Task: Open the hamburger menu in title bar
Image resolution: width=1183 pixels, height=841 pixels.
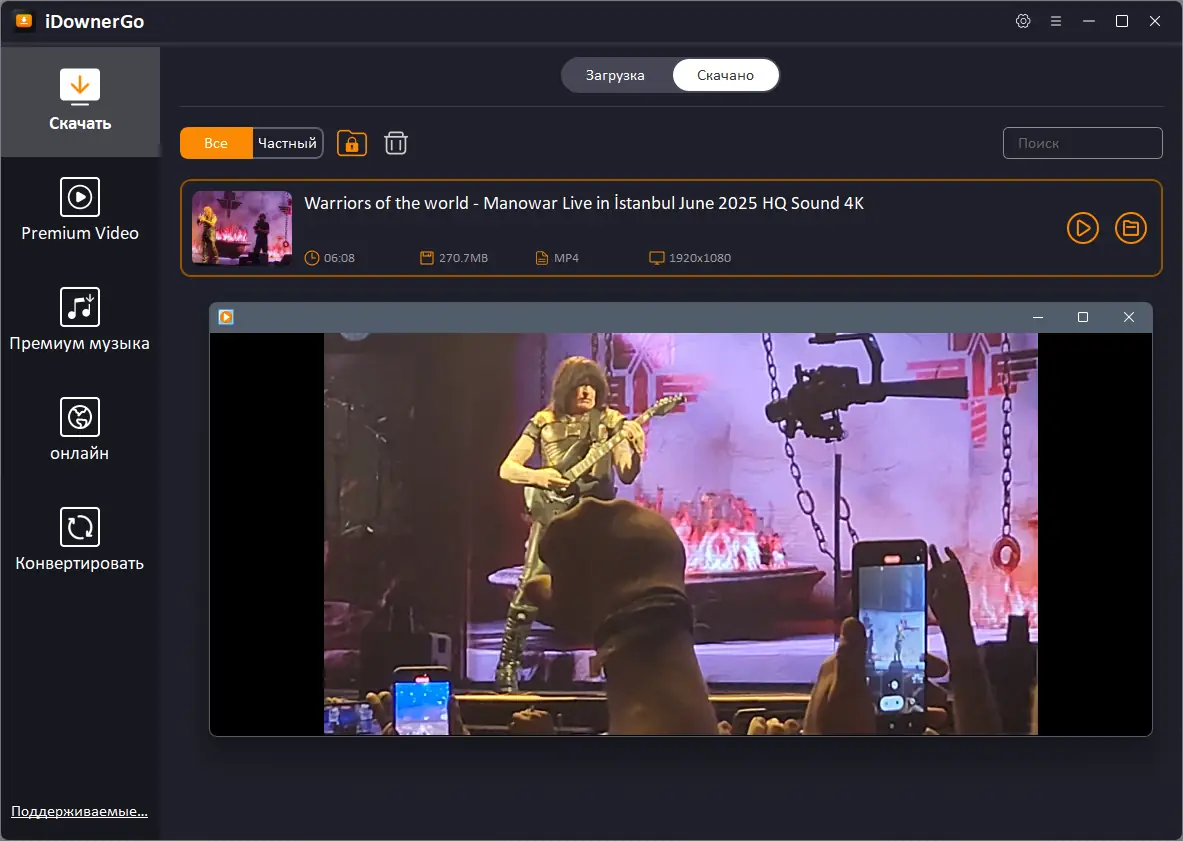Action: [x=1055, y=21]
